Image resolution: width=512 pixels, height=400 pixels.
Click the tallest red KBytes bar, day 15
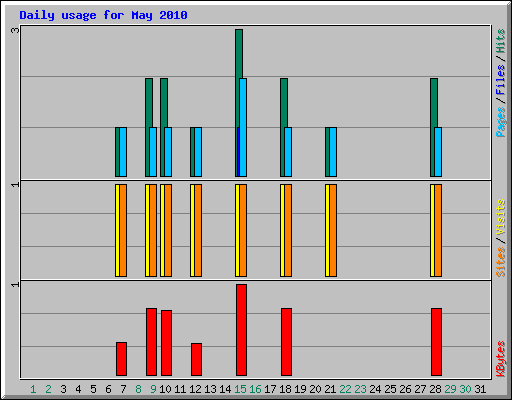click(x=241, y=330)
